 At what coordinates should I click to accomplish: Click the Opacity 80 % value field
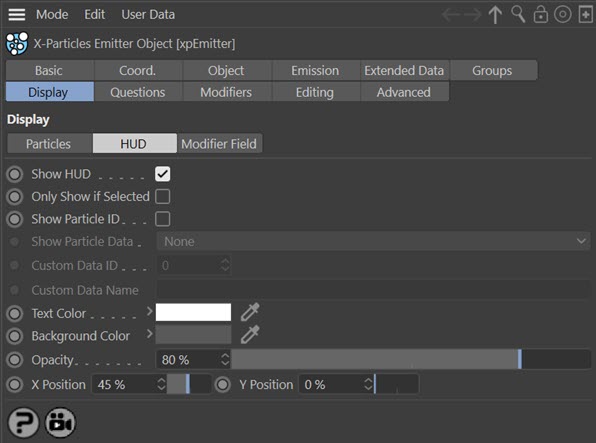[x=188, y=359]
